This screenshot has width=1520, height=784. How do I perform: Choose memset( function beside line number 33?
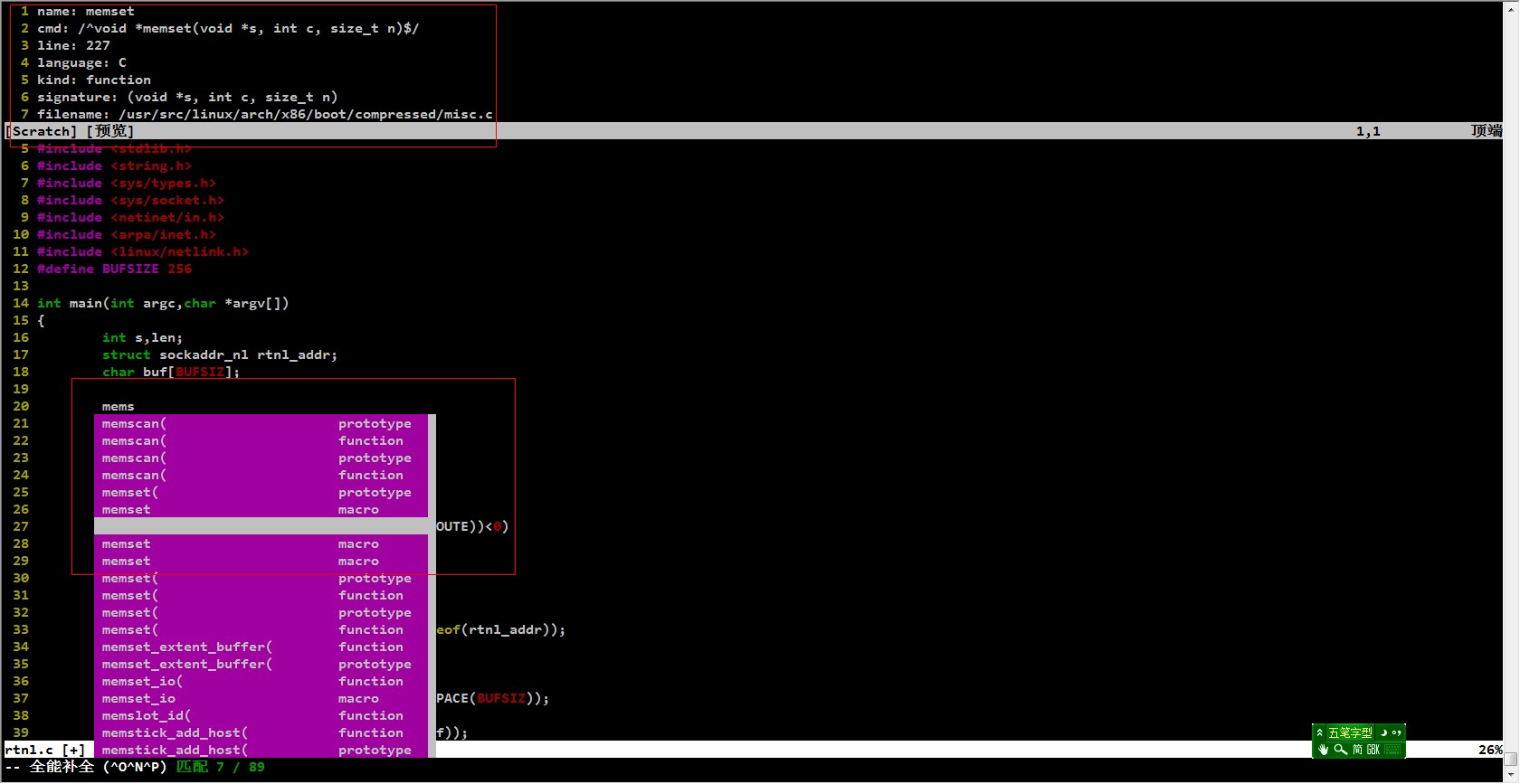(x=261, y=629)
